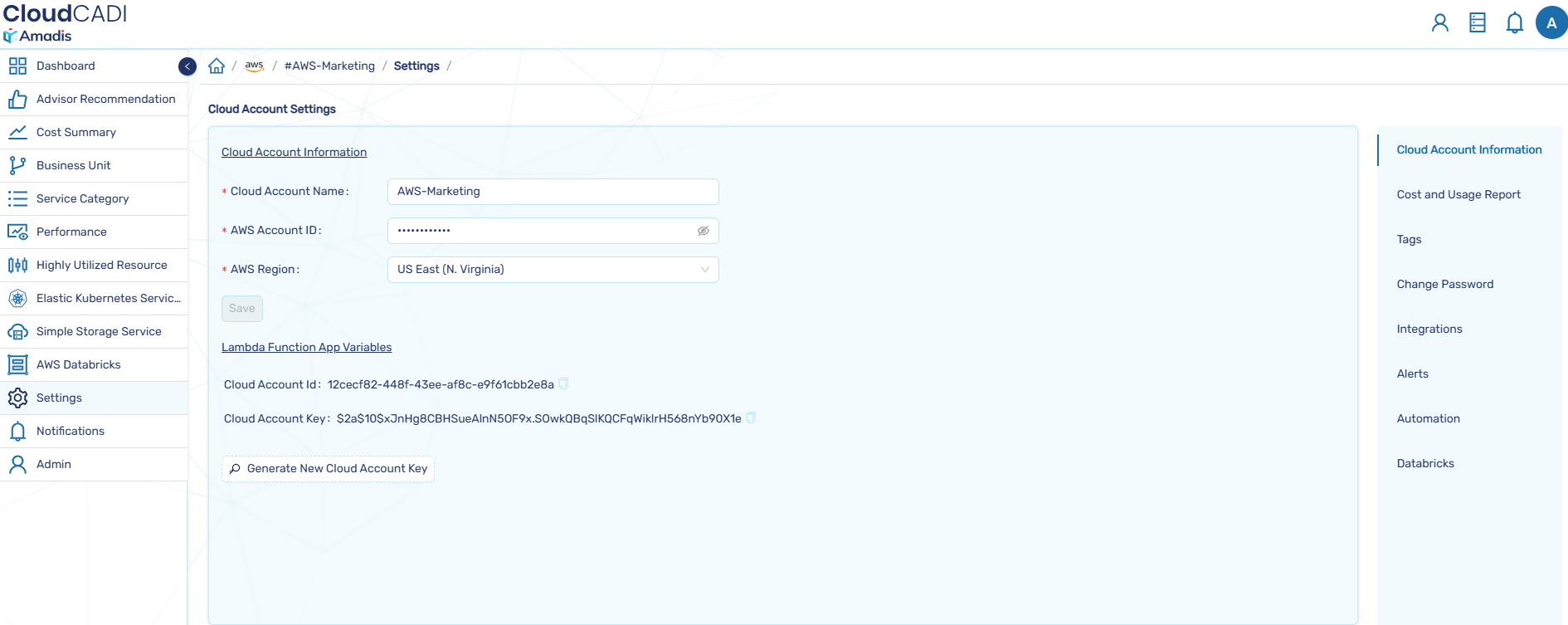Copy the Cloud Account Key value
The width and height of the screenshot is (1568, 625).
751,417
